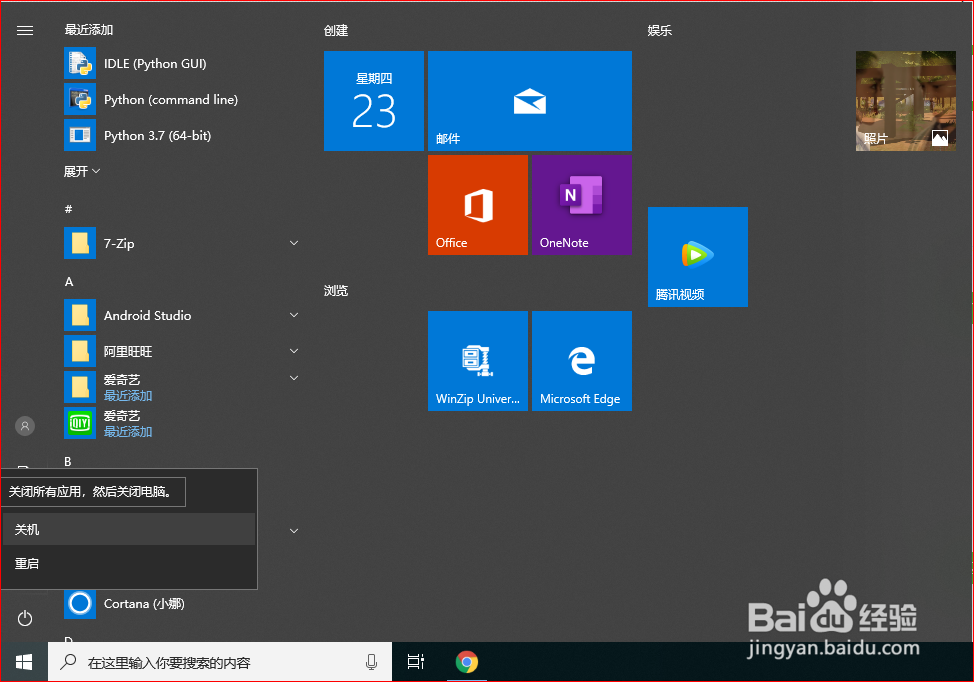Open the Microsoft Edge tile
Screen dimensions: 974x682
point(581,361)
